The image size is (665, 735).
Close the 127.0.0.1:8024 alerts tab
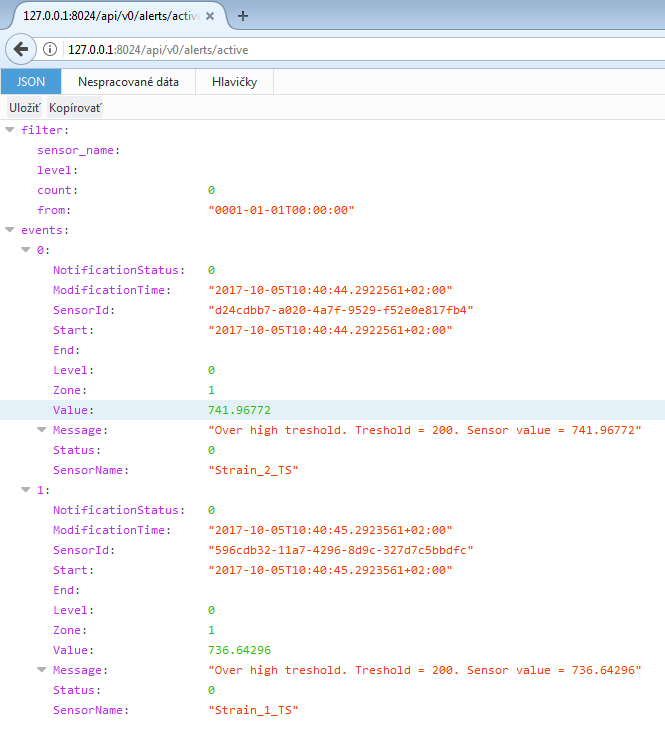(x=210, y=16)
